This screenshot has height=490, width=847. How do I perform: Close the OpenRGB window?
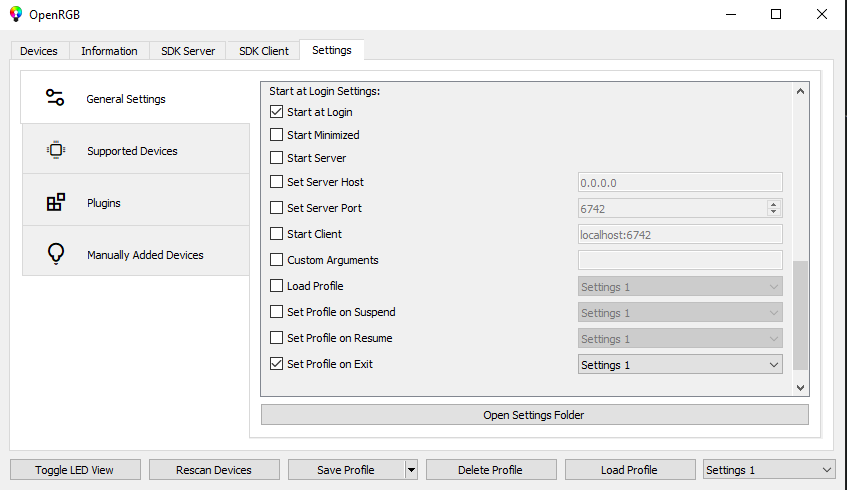[x=822, y=14]
